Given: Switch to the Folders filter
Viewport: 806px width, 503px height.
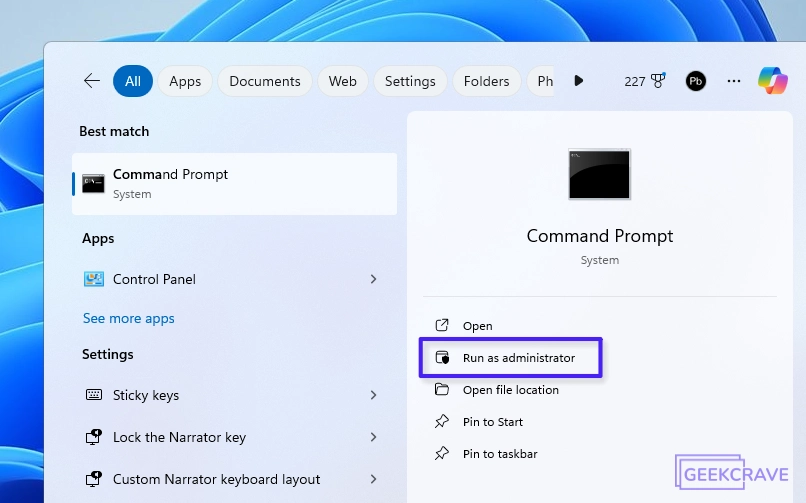Looking at the screenshot, I should [486, 81].
